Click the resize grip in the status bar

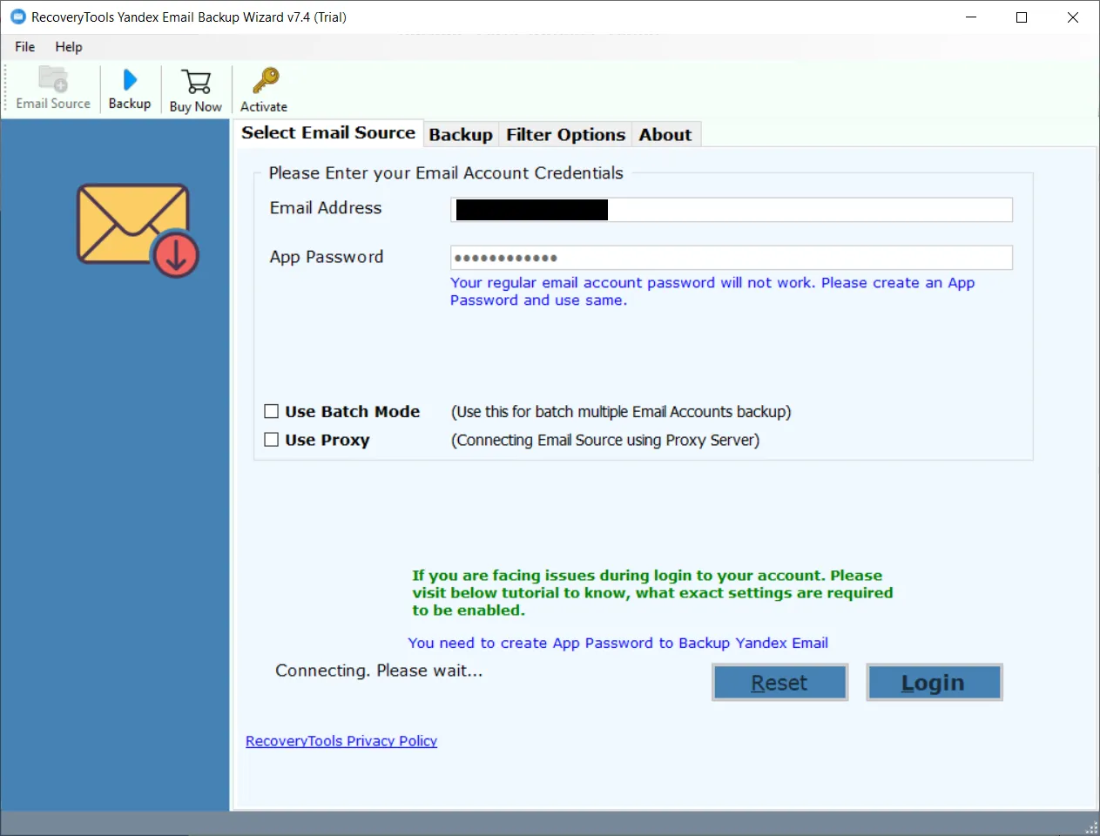(1091, 827)
